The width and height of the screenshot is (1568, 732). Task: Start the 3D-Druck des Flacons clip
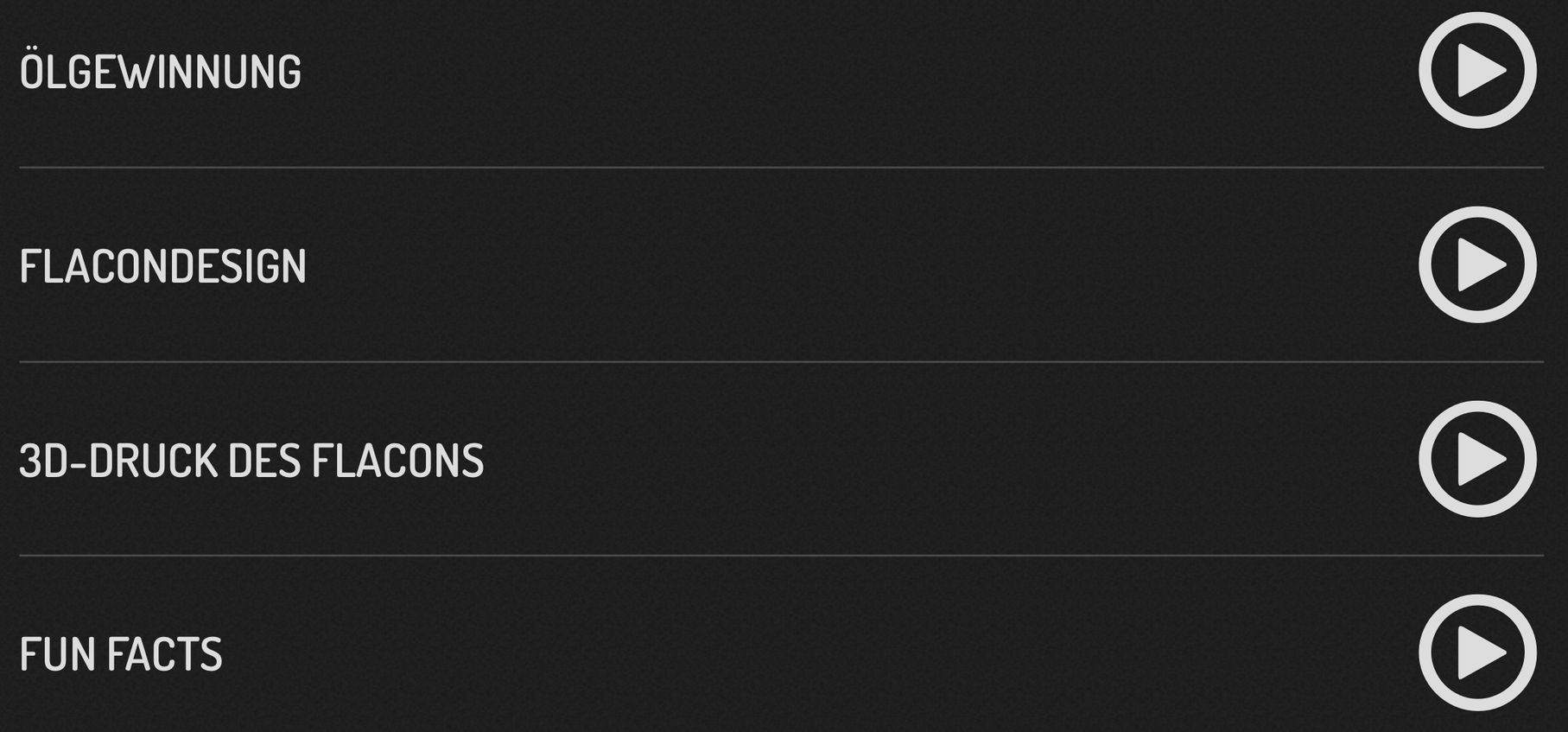1477,459
